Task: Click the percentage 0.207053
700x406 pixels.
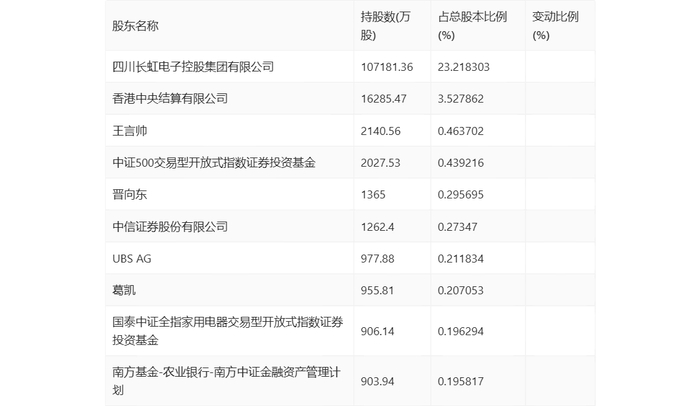Action: (x=461, y=290)
